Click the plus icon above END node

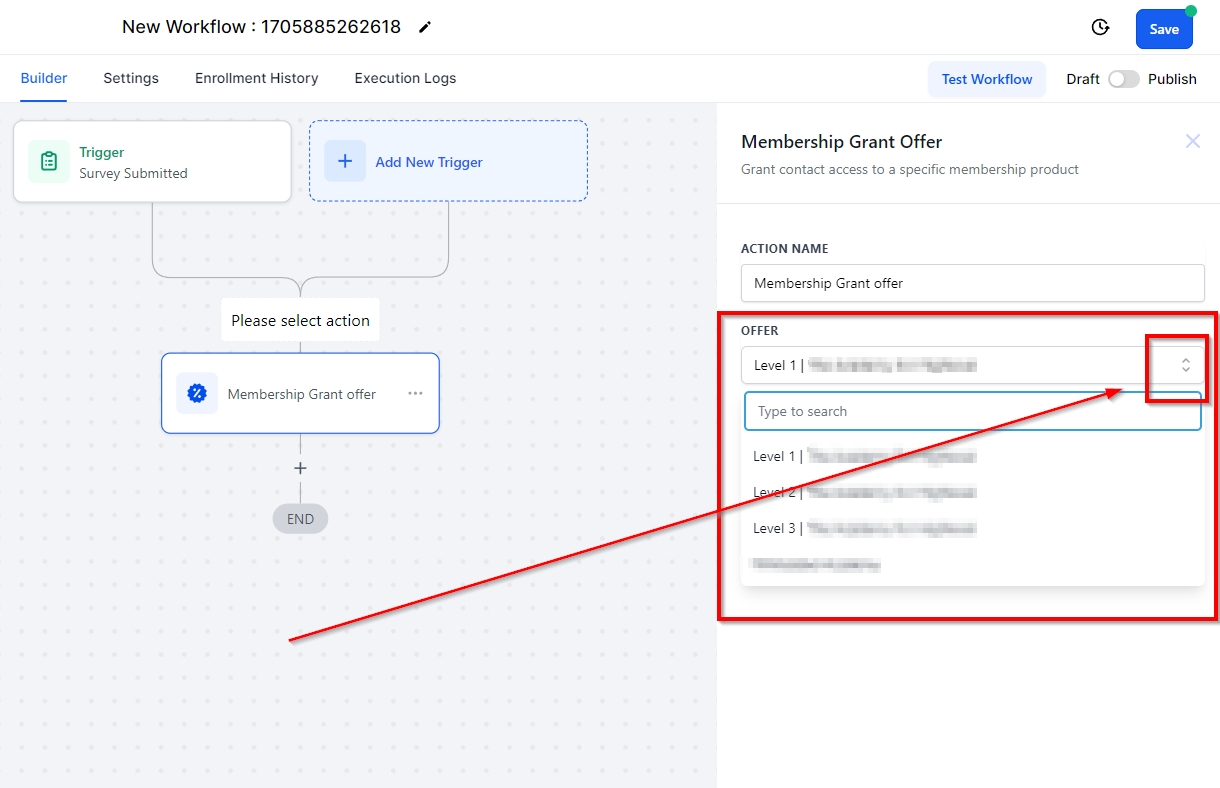300,468
